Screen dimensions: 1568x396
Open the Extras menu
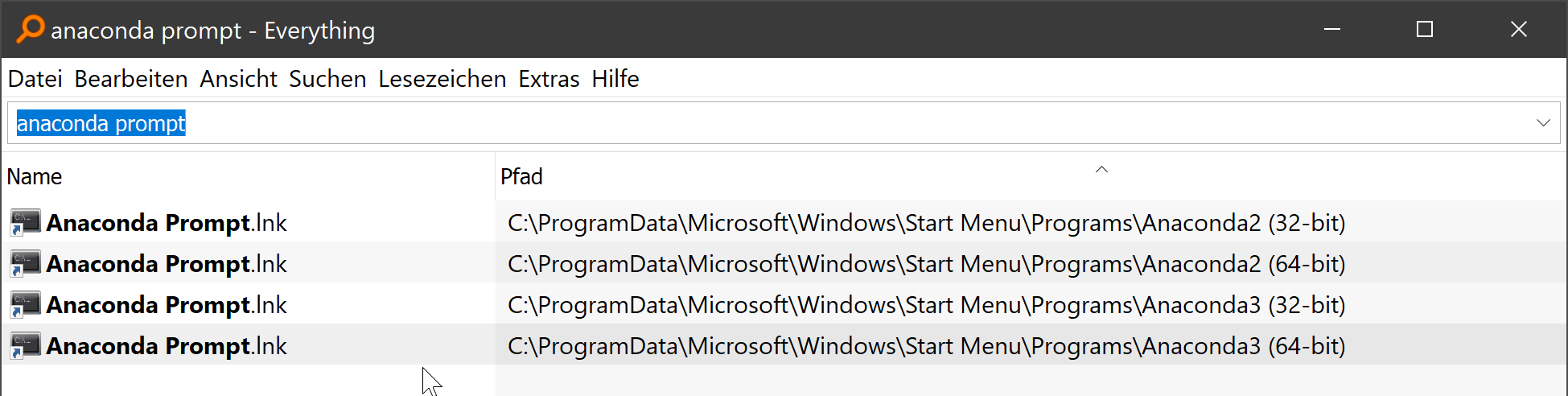pos(549,79)
